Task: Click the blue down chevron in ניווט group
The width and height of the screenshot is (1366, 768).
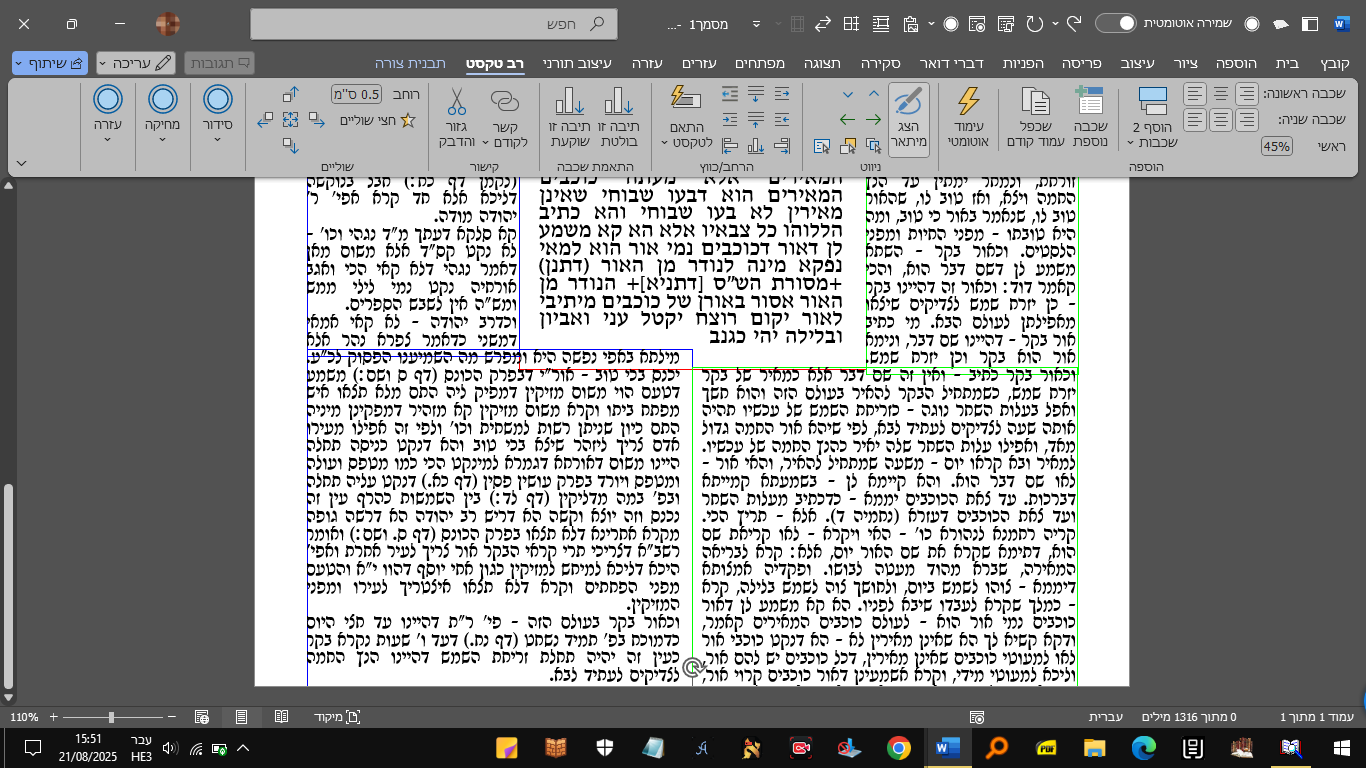Action: (x=847, y=94)
